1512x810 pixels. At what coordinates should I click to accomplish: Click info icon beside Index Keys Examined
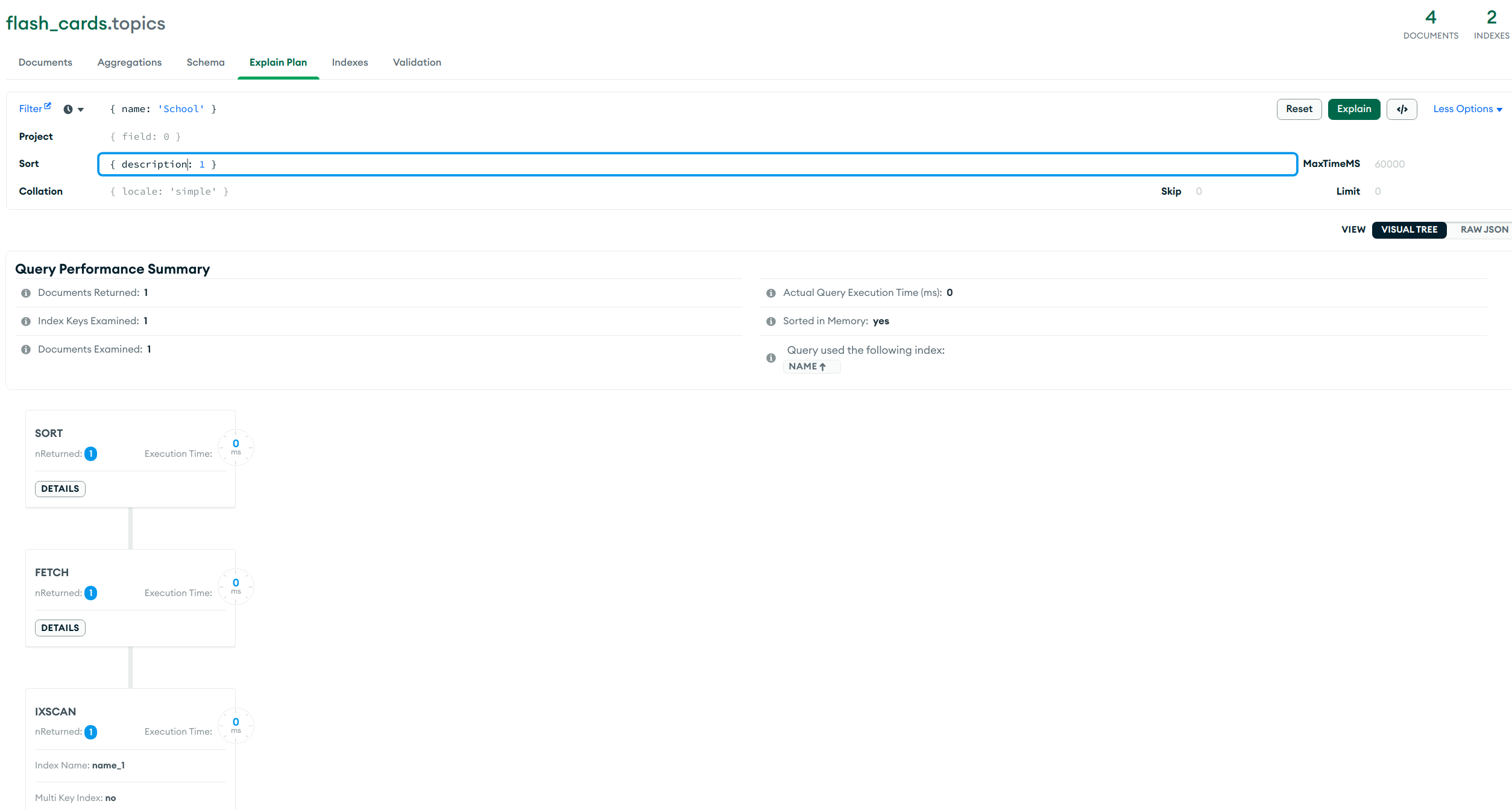(25, 321)
